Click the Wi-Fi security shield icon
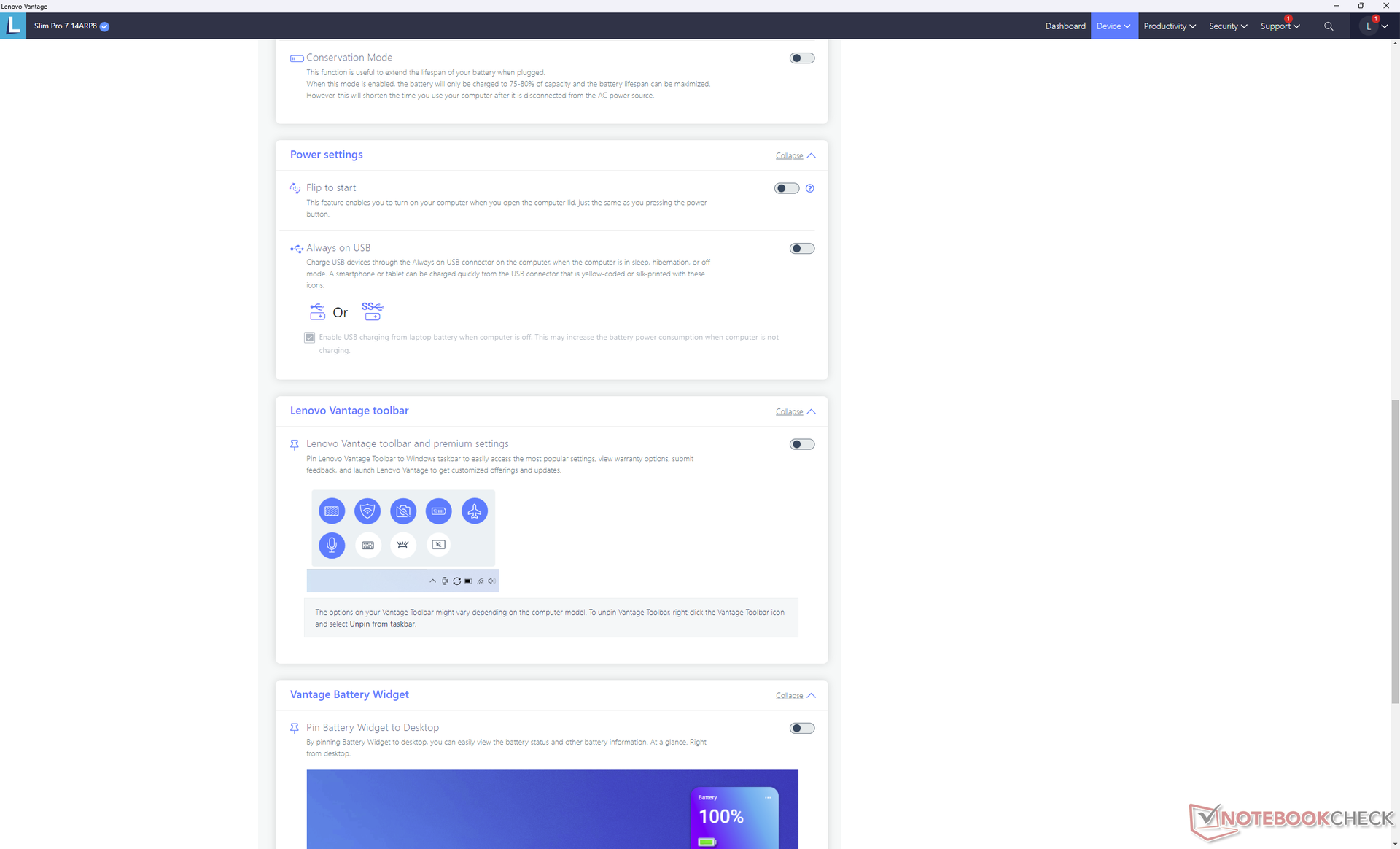The width and height of the screenshot is (1400, 849). click(x=367, y=511)
